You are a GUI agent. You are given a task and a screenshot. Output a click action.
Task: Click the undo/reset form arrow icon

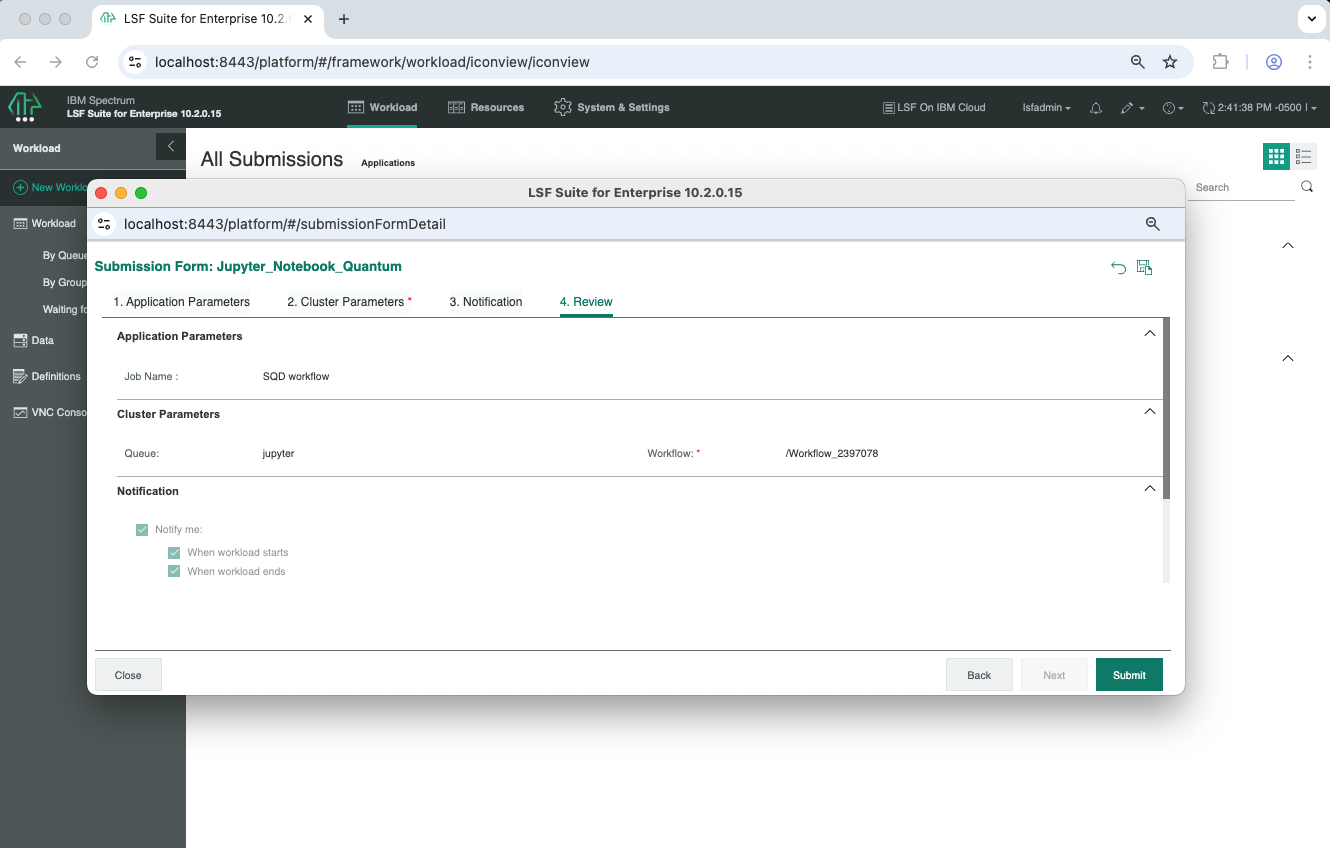[1118, 267]
